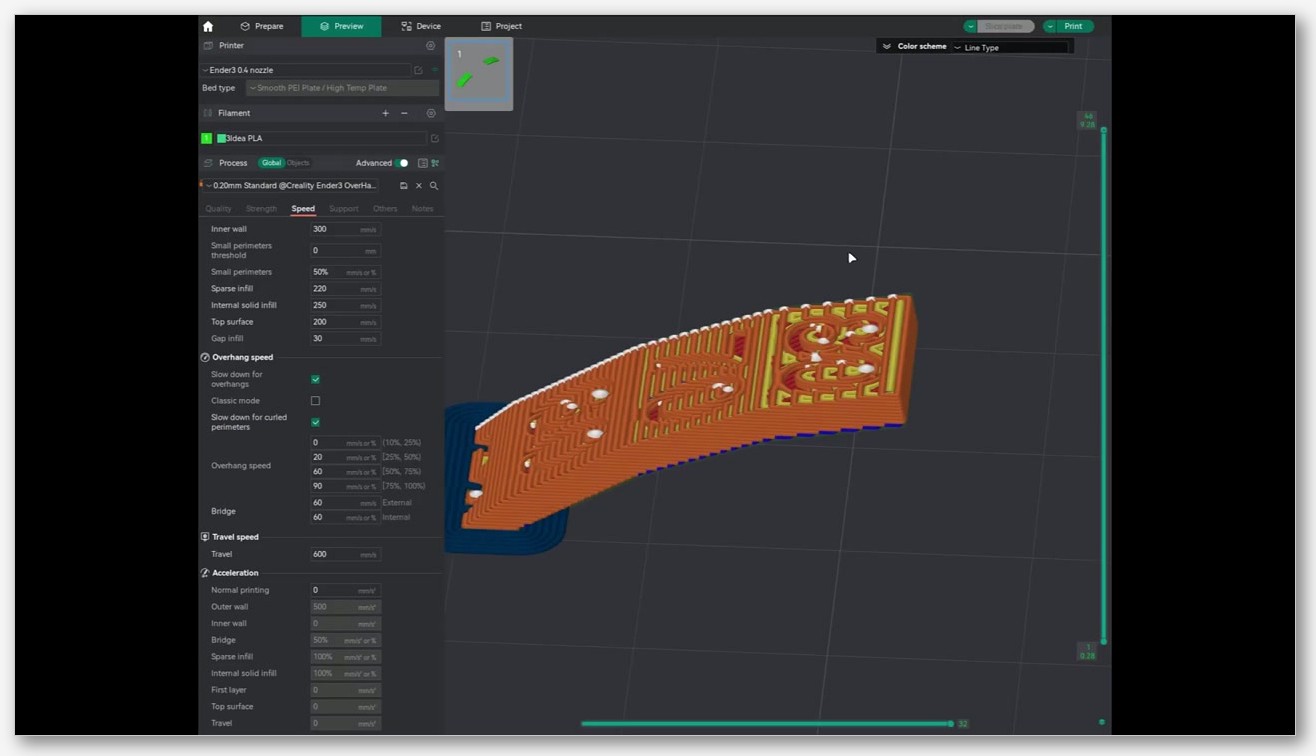This screenshot has width=1316, height=756.
Task: Open the Color scheme Line Type dropdown
Action: (1009, 47)
